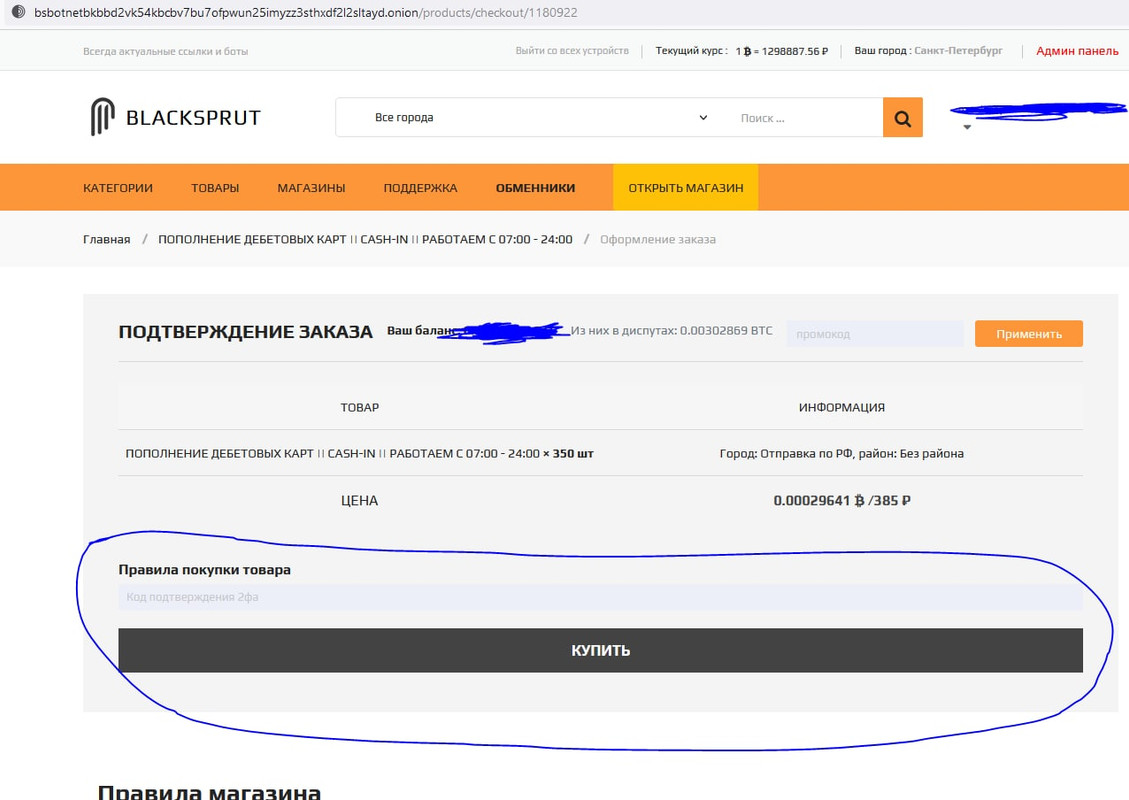Click the onion site icon in address bar

pyautogui.click(x=18, y=12)
